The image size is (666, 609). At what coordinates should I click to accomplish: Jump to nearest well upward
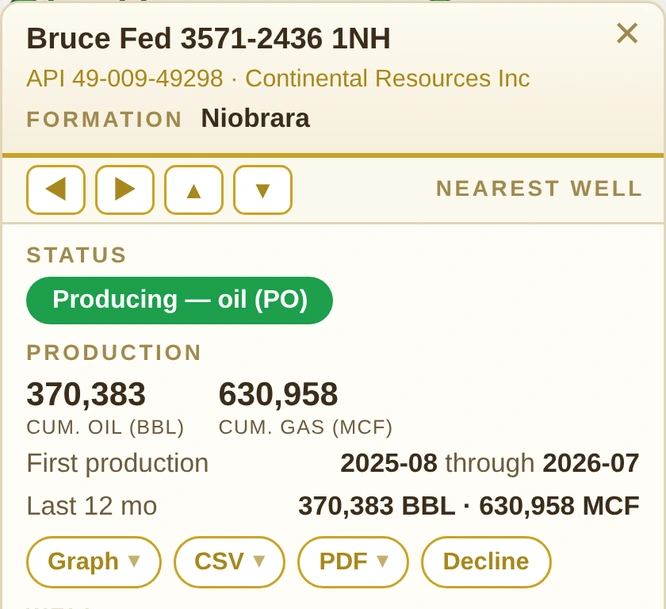tap(194, 189)
